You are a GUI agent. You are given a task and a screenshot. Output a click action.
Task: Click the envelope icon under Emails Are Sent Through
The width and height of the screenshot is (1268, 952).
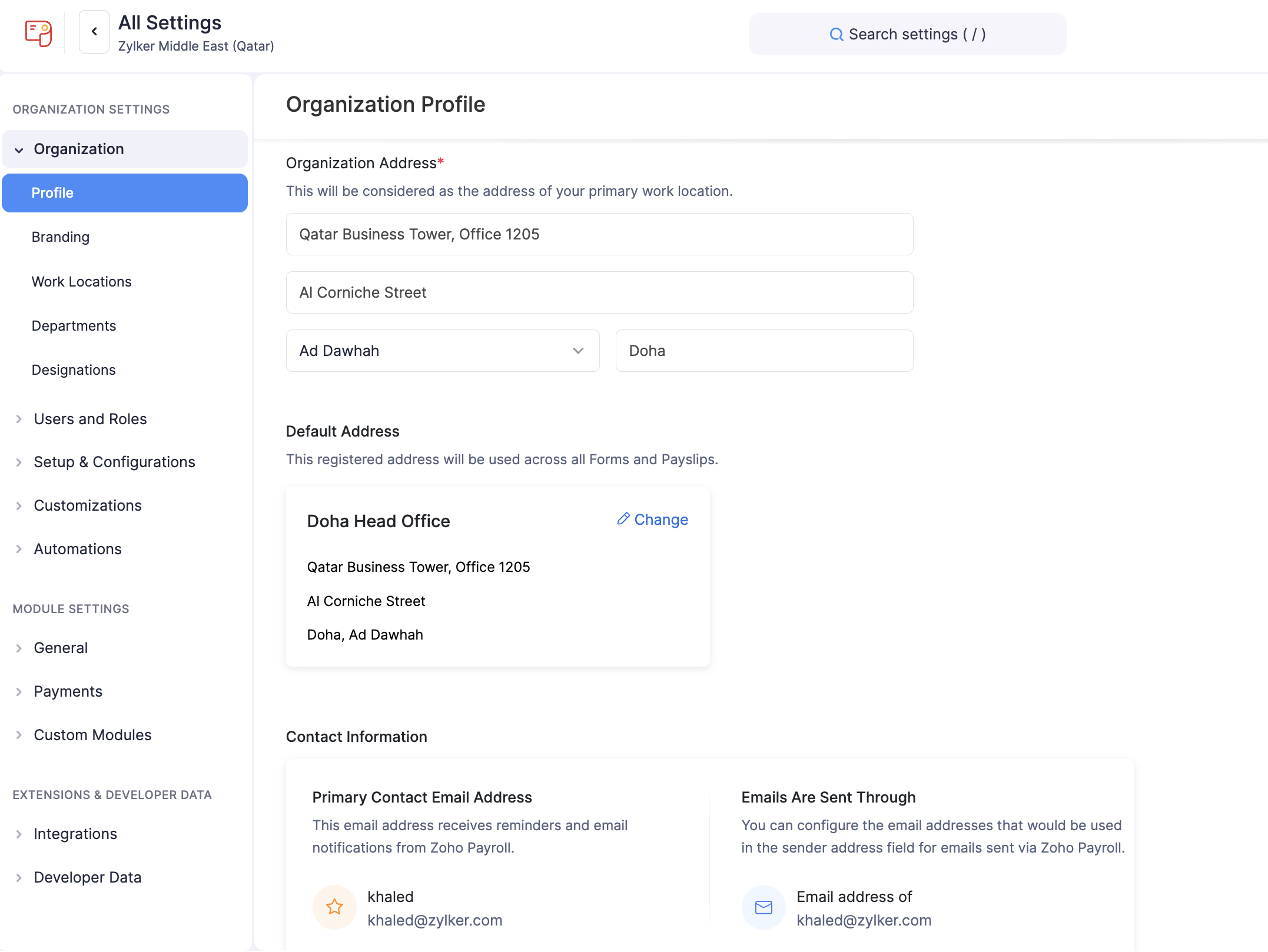point(764,907)
